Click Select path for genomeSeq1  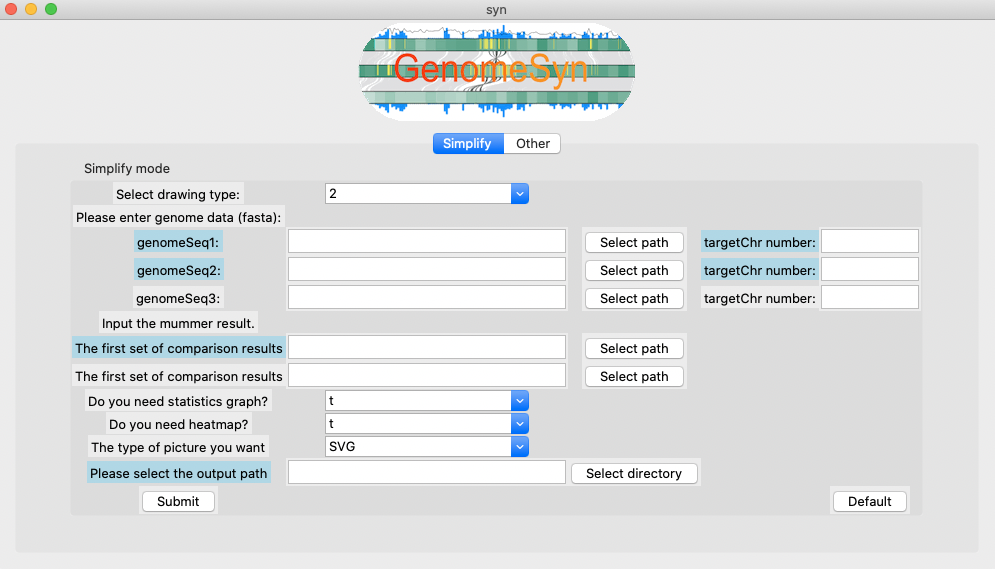point(634,242)
